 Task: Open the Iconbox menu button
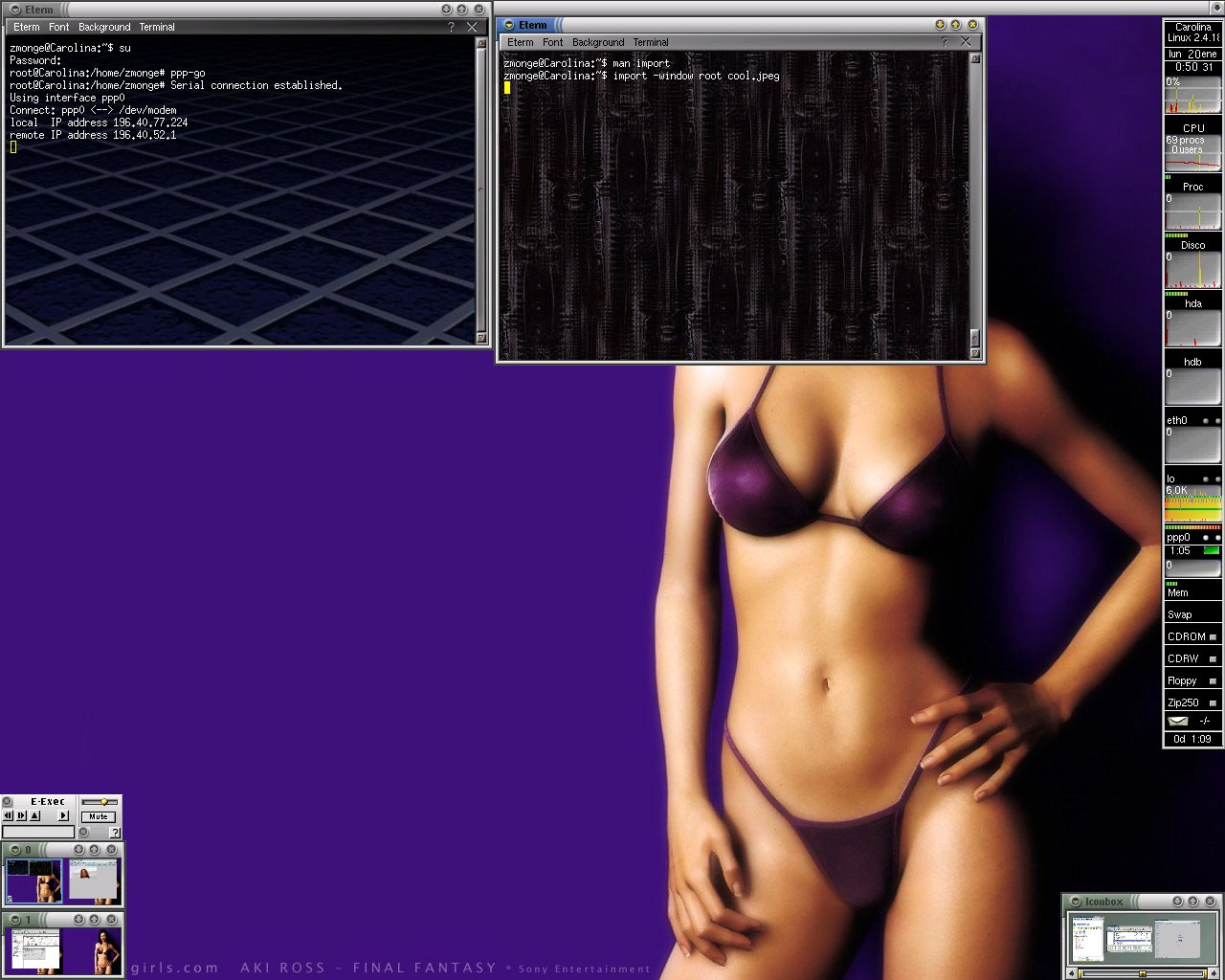pos(1076,902)
